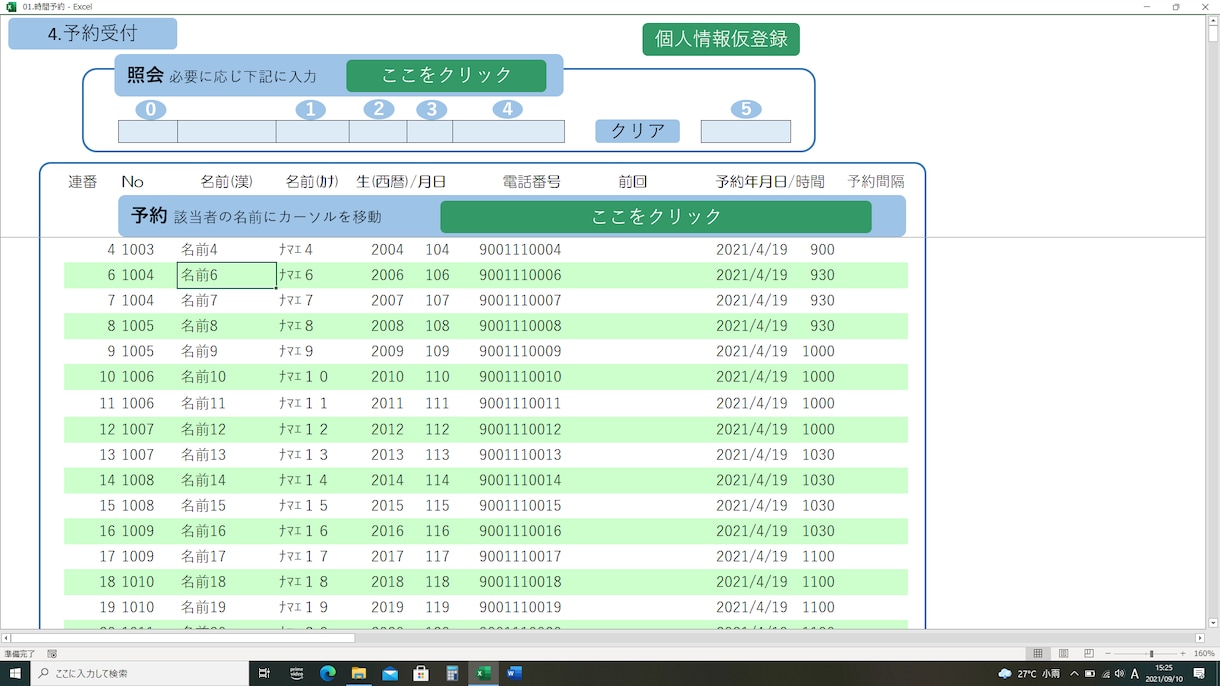Show hidden system tray icons

point(1074,673)
